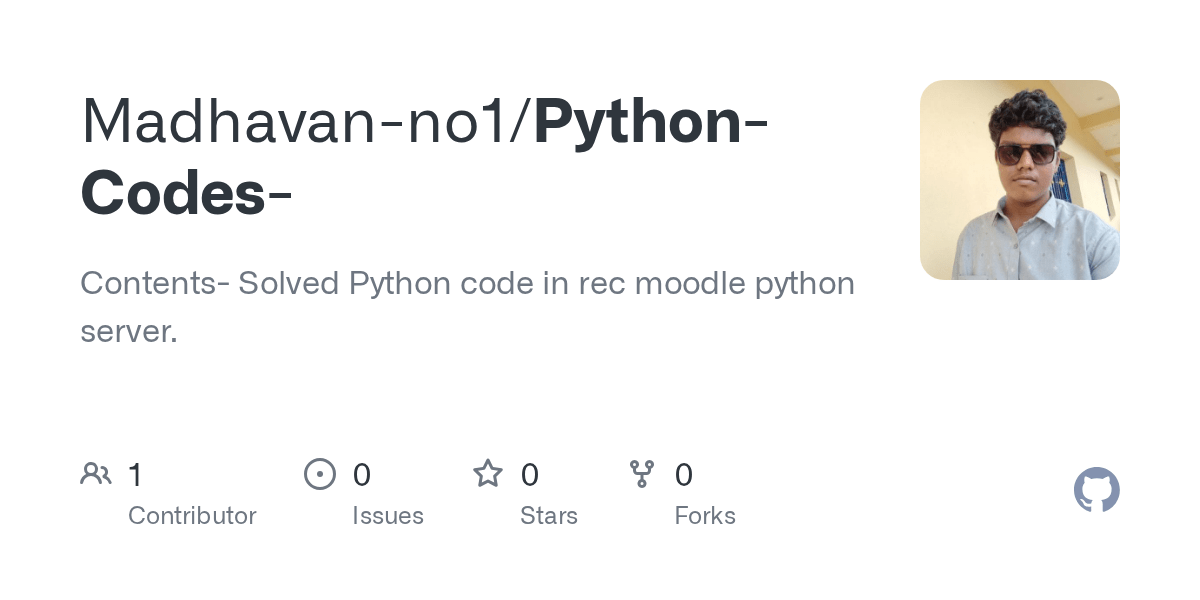The height and width of the screenshot is (600, 1200).
Task: Click the forks count number 0
Action: [684, 474]
